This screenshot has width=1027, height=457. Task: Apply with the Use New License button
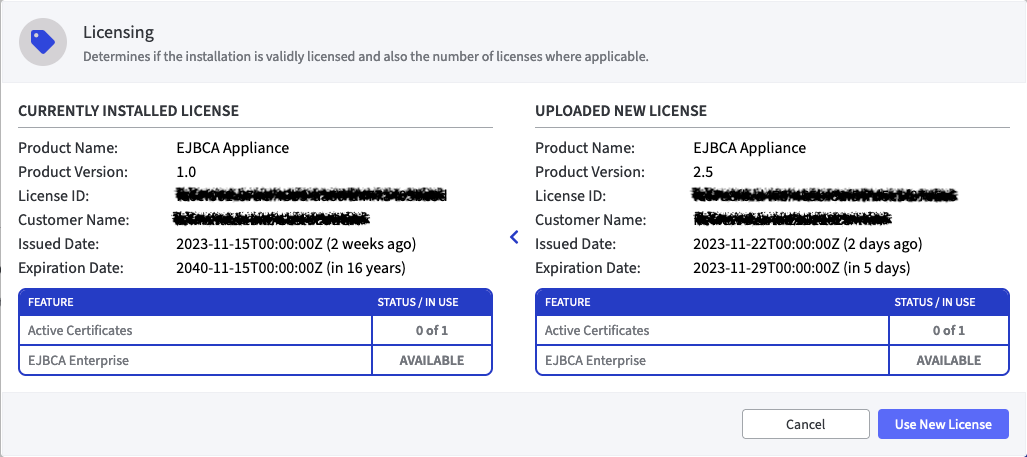pyautogui.click(x=943, y=424)
